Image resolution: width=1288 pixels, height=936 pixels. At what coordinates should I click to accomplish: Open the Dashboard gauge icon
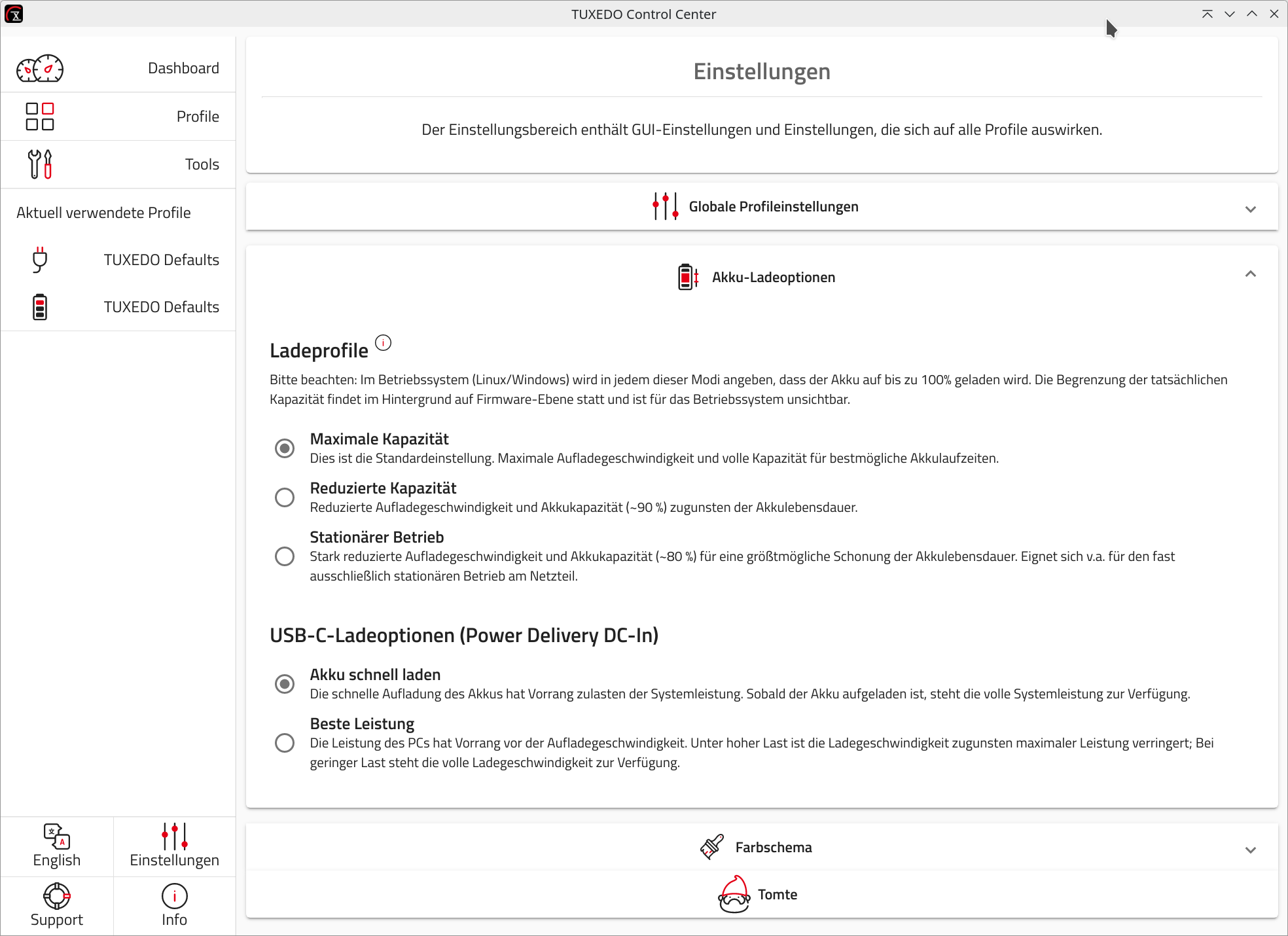pyautogui.click(x=40, y=68)
